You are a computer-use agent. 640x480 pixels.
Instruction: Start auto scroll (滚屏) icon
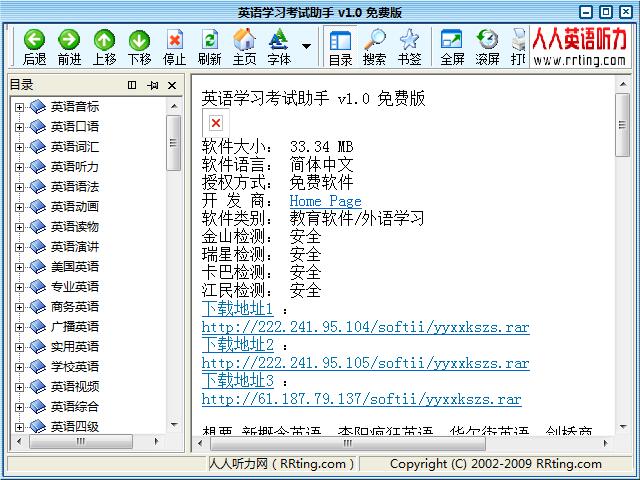pos(487,40)
